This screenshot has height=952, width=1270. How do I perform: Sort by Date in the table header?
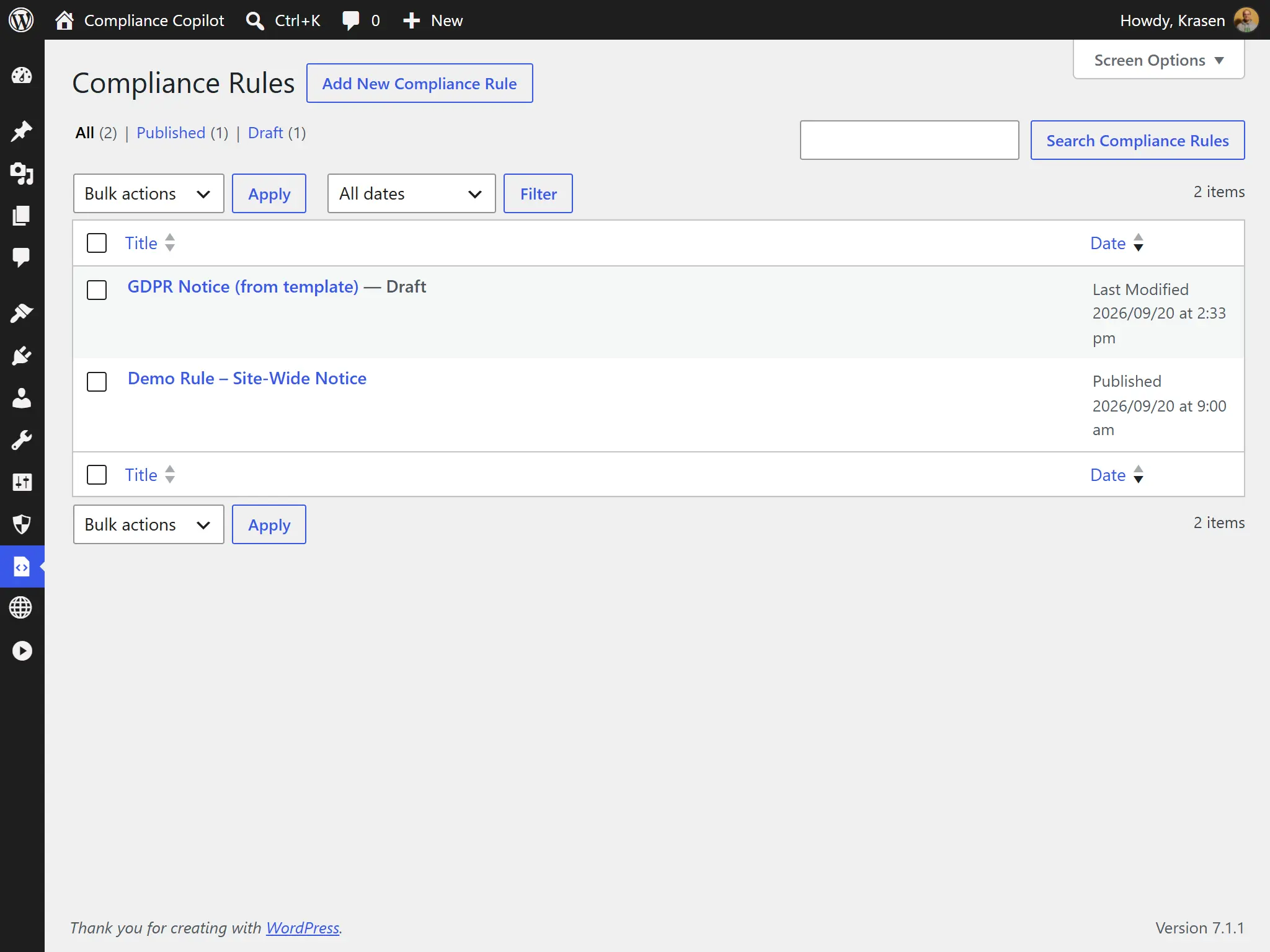(1117, 243)
